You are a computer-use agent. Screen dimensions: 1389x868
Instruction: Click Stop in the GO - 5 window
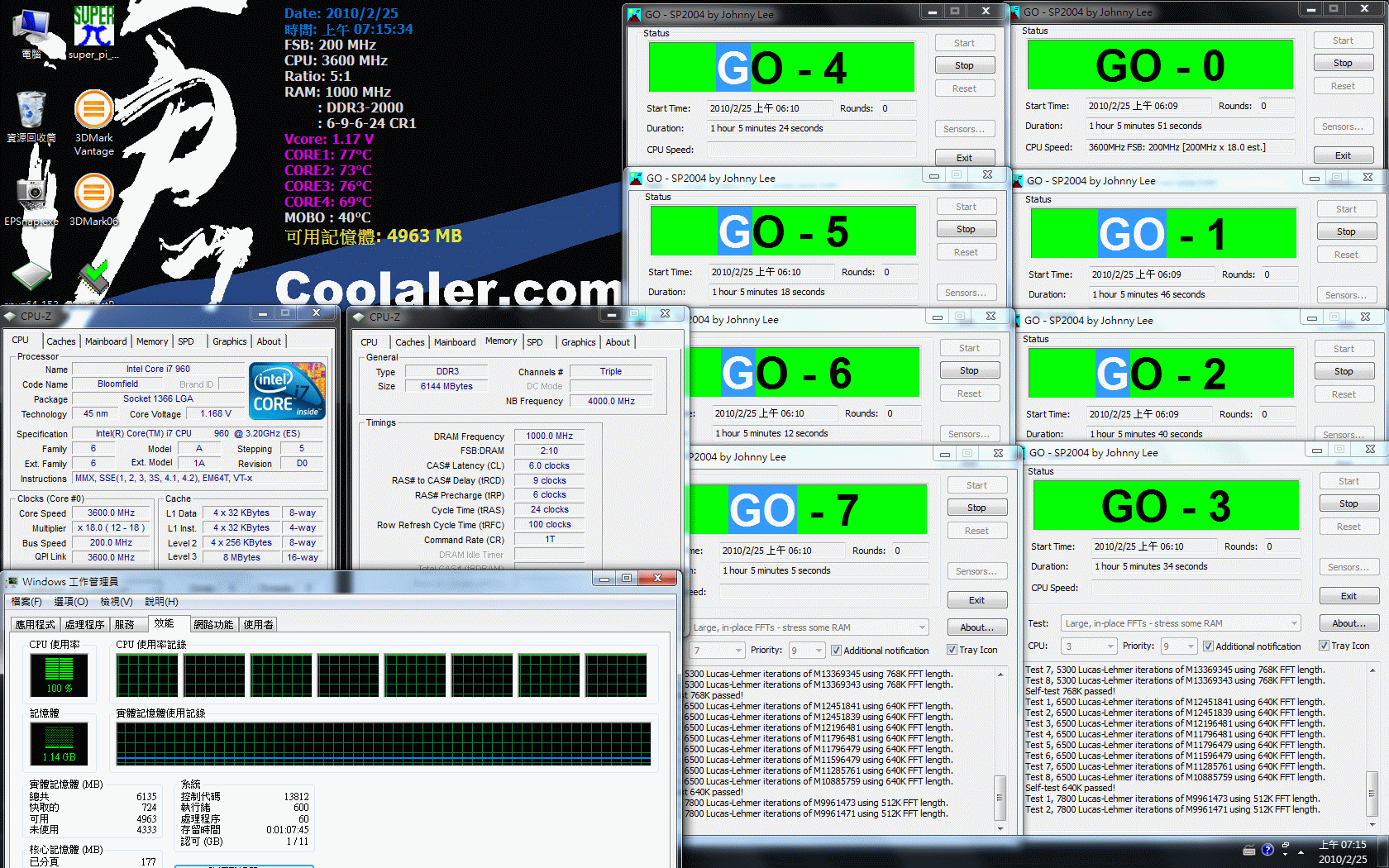pos(966,229)
